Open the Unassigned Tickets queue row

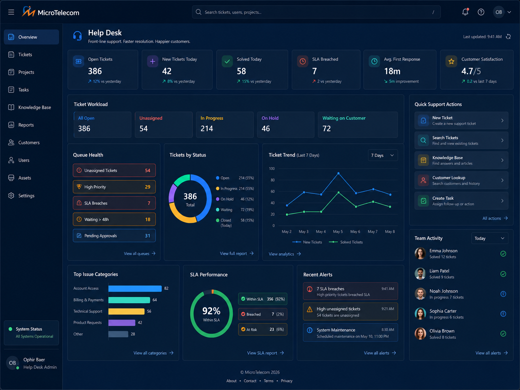click(x=114, y=170)
